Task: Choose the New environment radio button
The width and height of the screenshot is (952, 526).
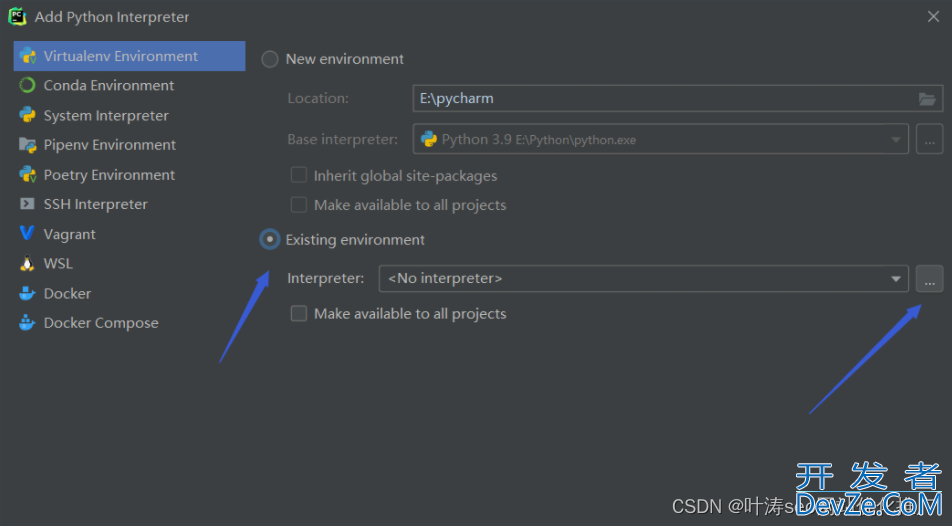Action: 270,59
